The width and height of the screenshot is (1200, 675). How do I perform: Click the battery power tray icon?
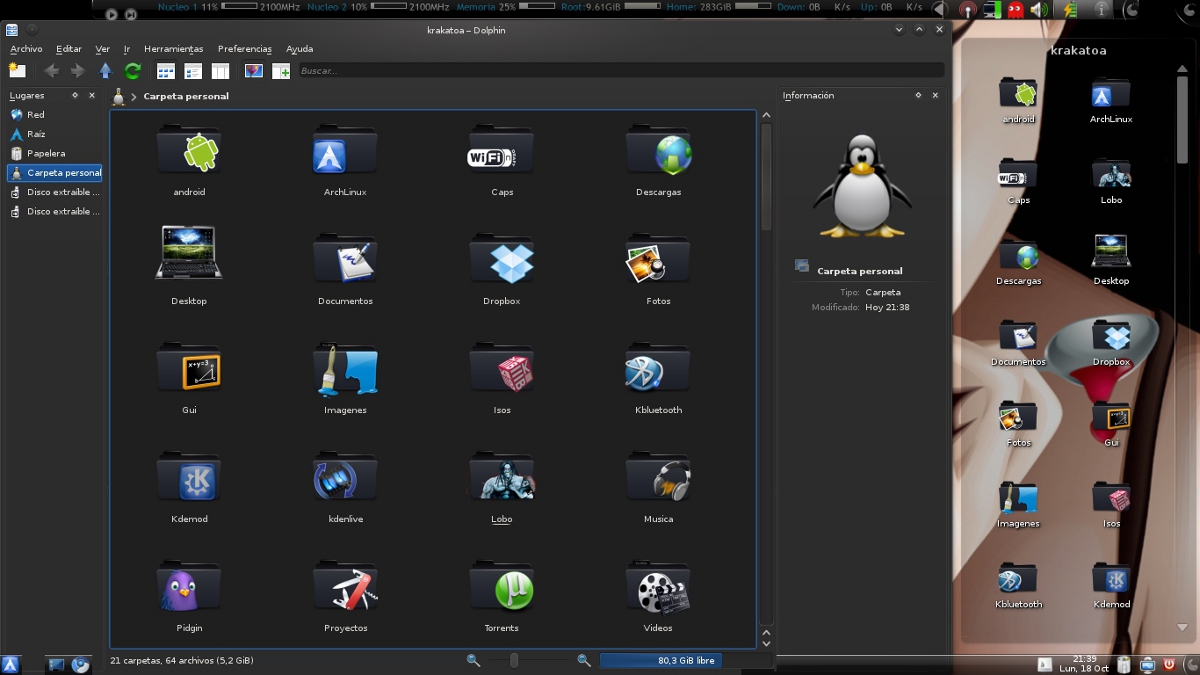[1070, 10]
